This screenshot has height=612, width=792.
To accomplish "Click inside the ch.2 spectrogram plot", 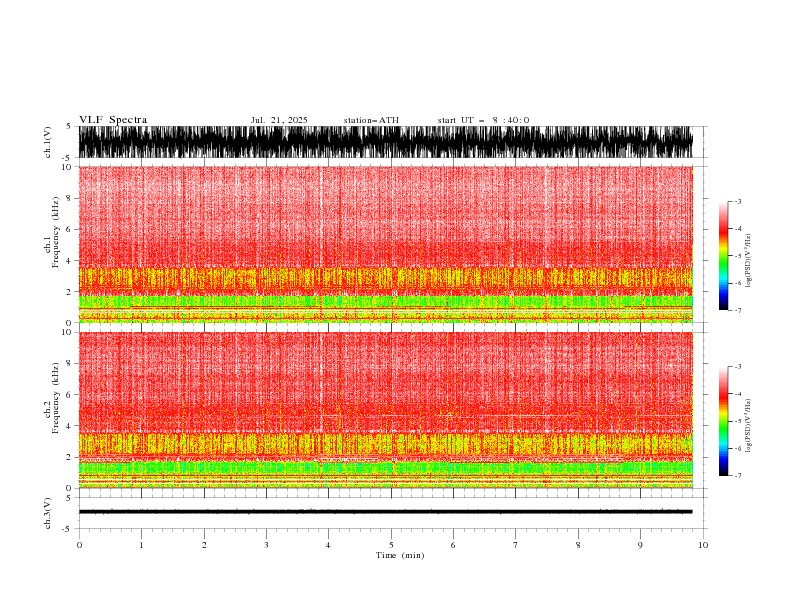I will click(x=386, y=410).
